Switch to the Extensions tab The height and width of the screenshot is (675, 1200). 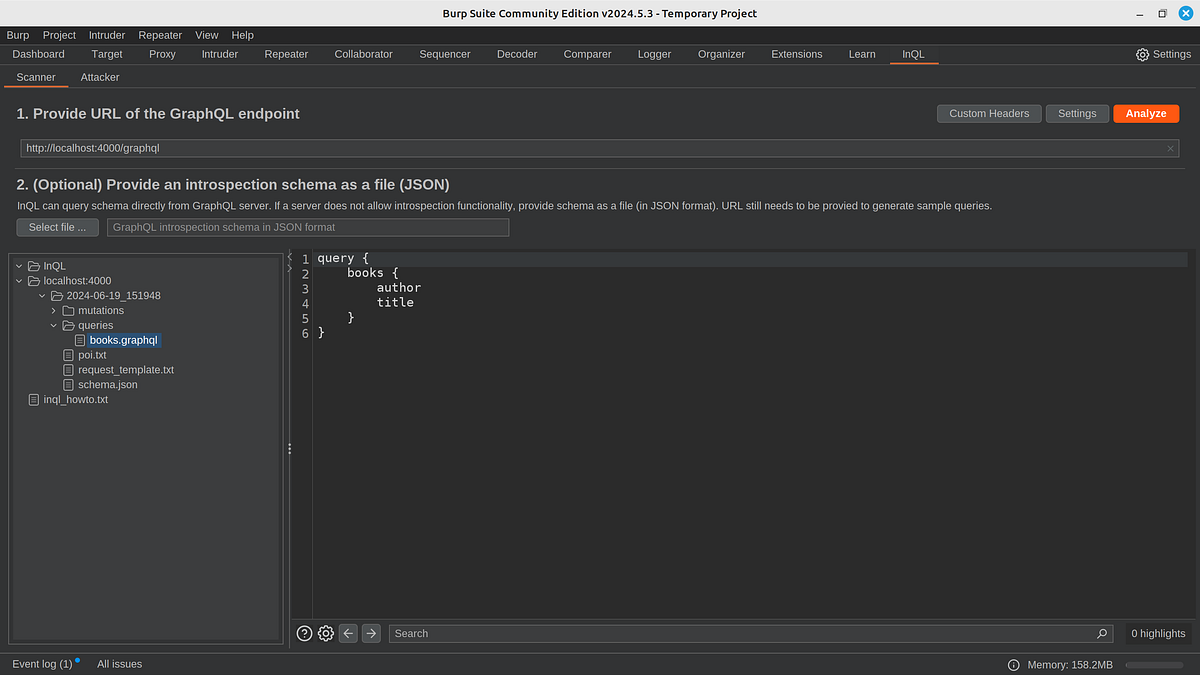click(x=797, y=54)
